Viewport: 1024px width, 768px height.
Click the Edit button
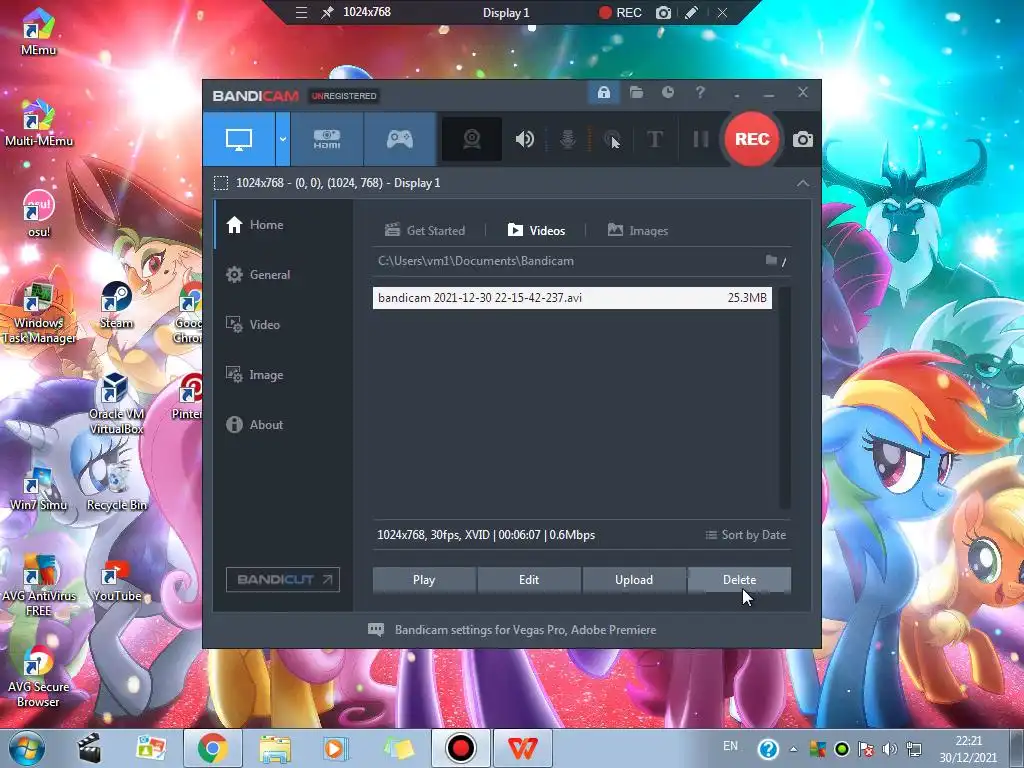point(529,580)
